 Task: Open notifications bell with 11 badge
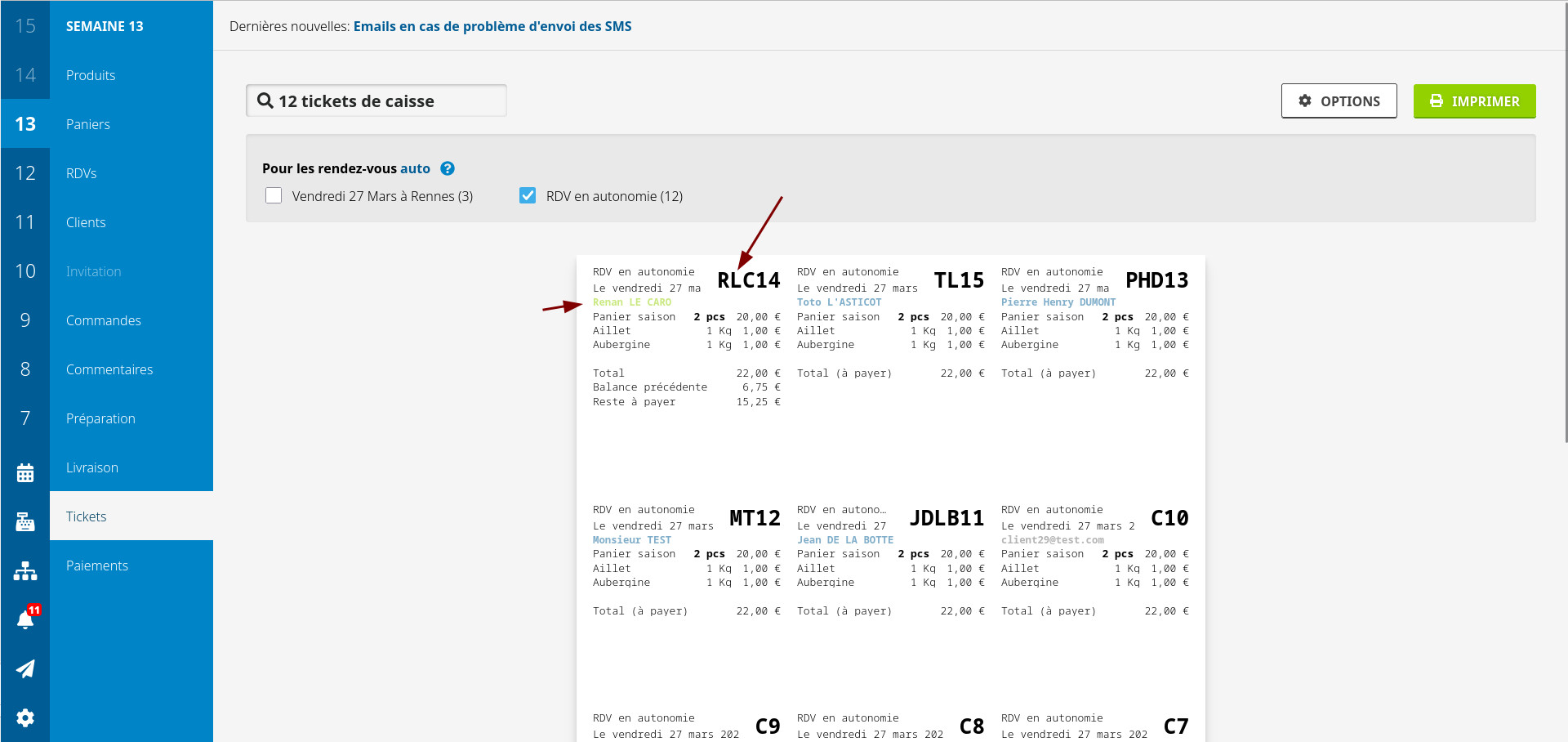[25, 619]
